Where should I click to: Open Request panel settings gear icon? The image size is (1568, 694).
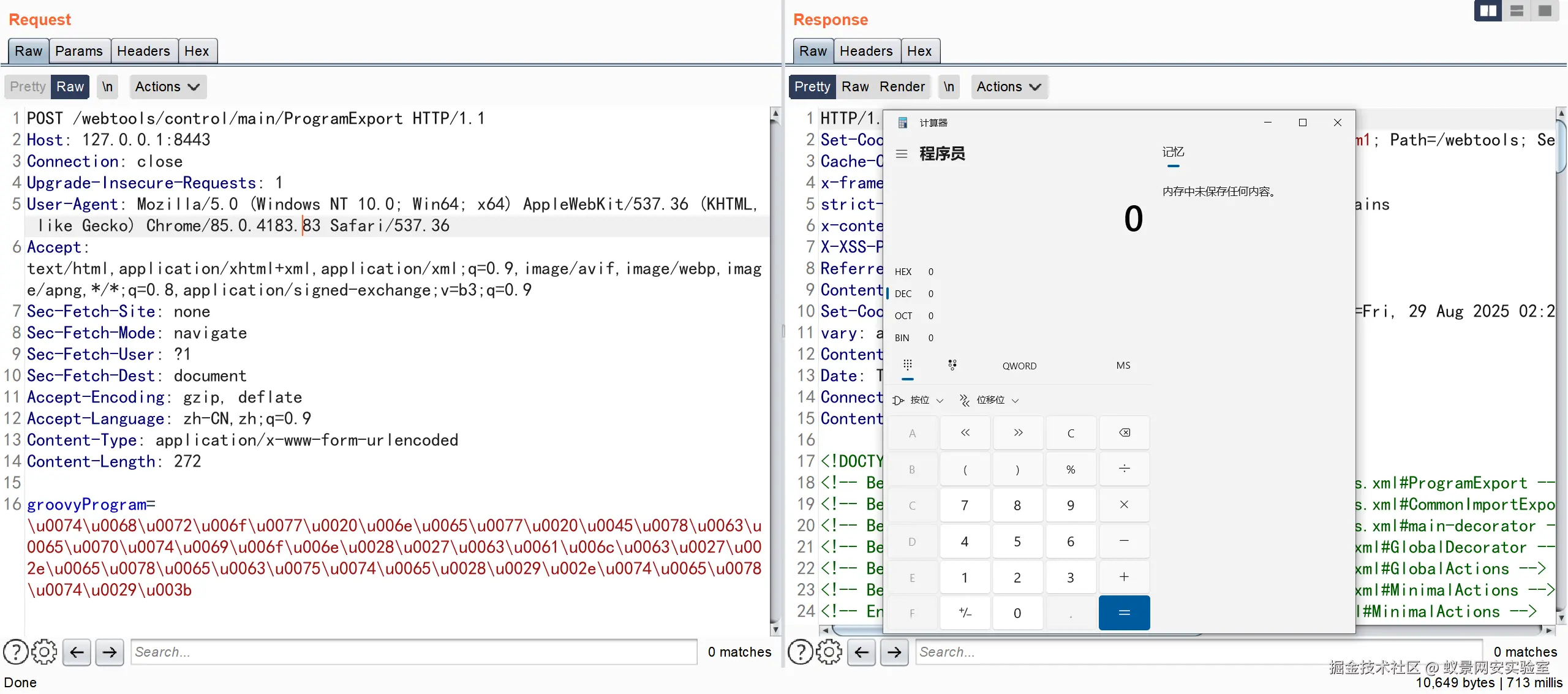[x=44, y=652]
